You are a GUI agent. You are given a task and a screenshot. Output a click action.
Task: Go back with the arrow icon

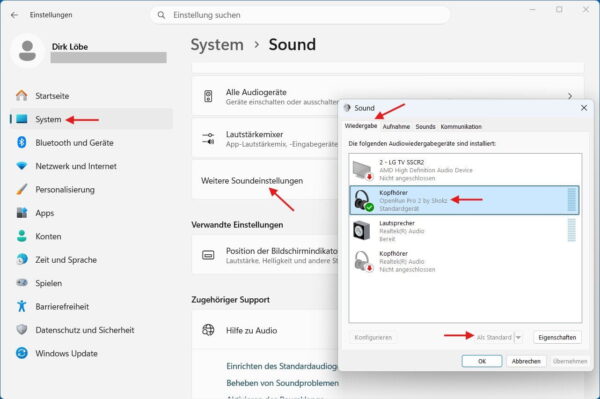(x=15, y=15)
